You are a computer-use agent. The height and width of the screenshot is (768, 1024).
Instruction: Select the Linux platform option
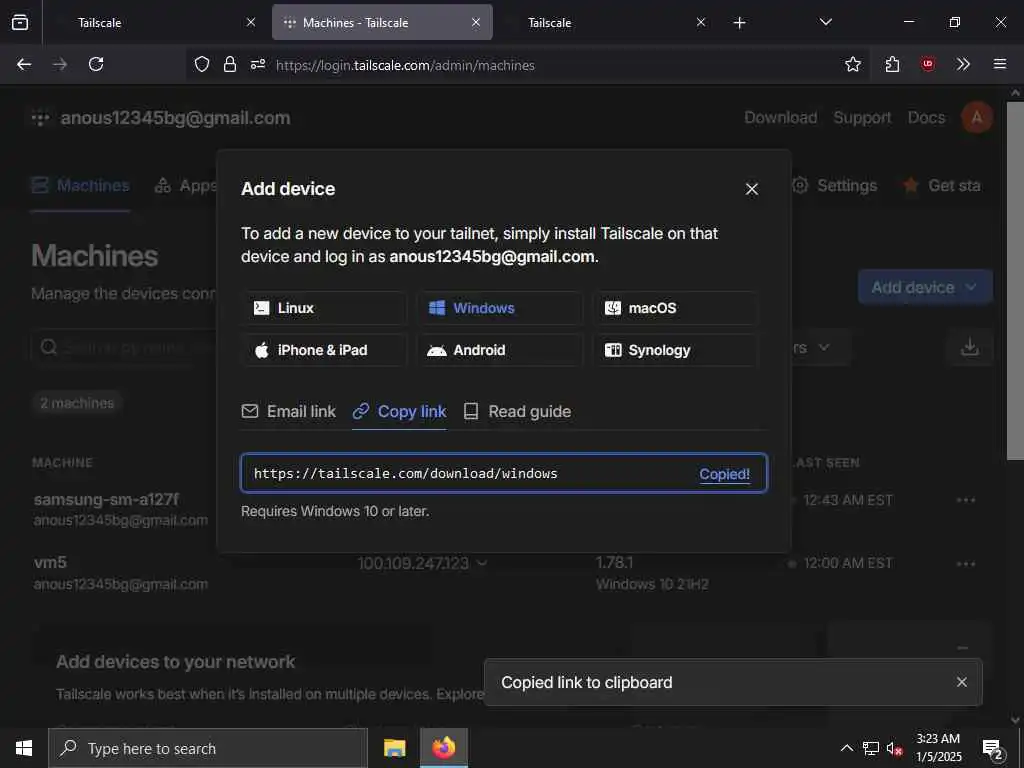coord(324,308)
